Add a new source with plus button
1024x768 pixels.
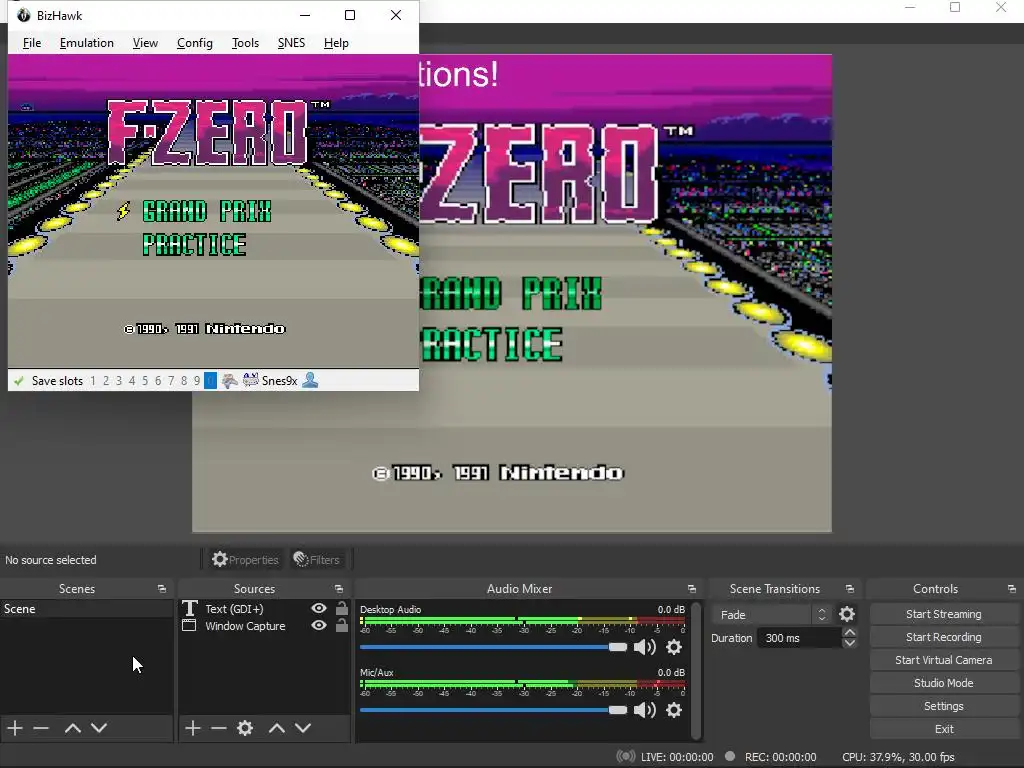coord(193,728)
